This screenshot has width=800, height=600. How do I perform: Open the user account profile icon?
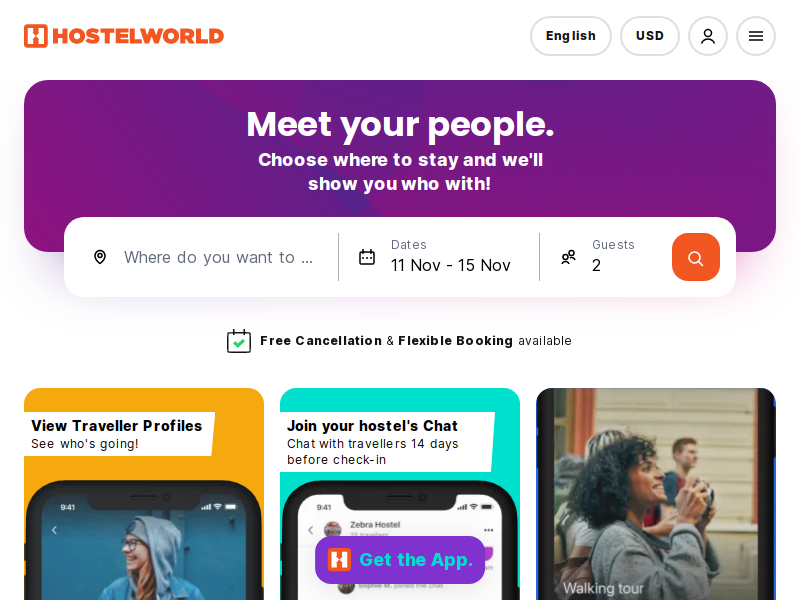708,36
